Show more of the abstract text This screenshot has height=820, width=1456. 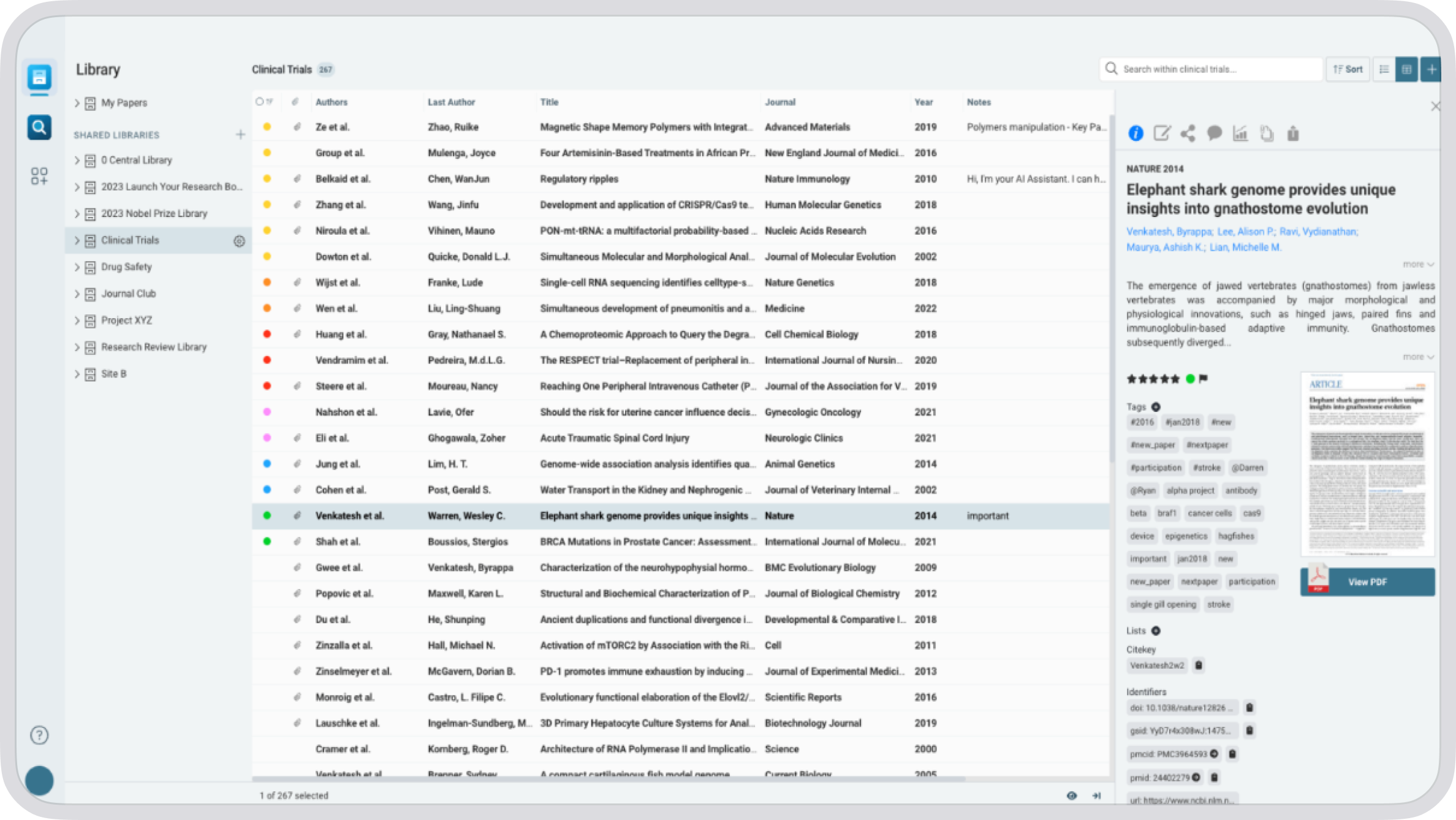(x=1419, y=357)
